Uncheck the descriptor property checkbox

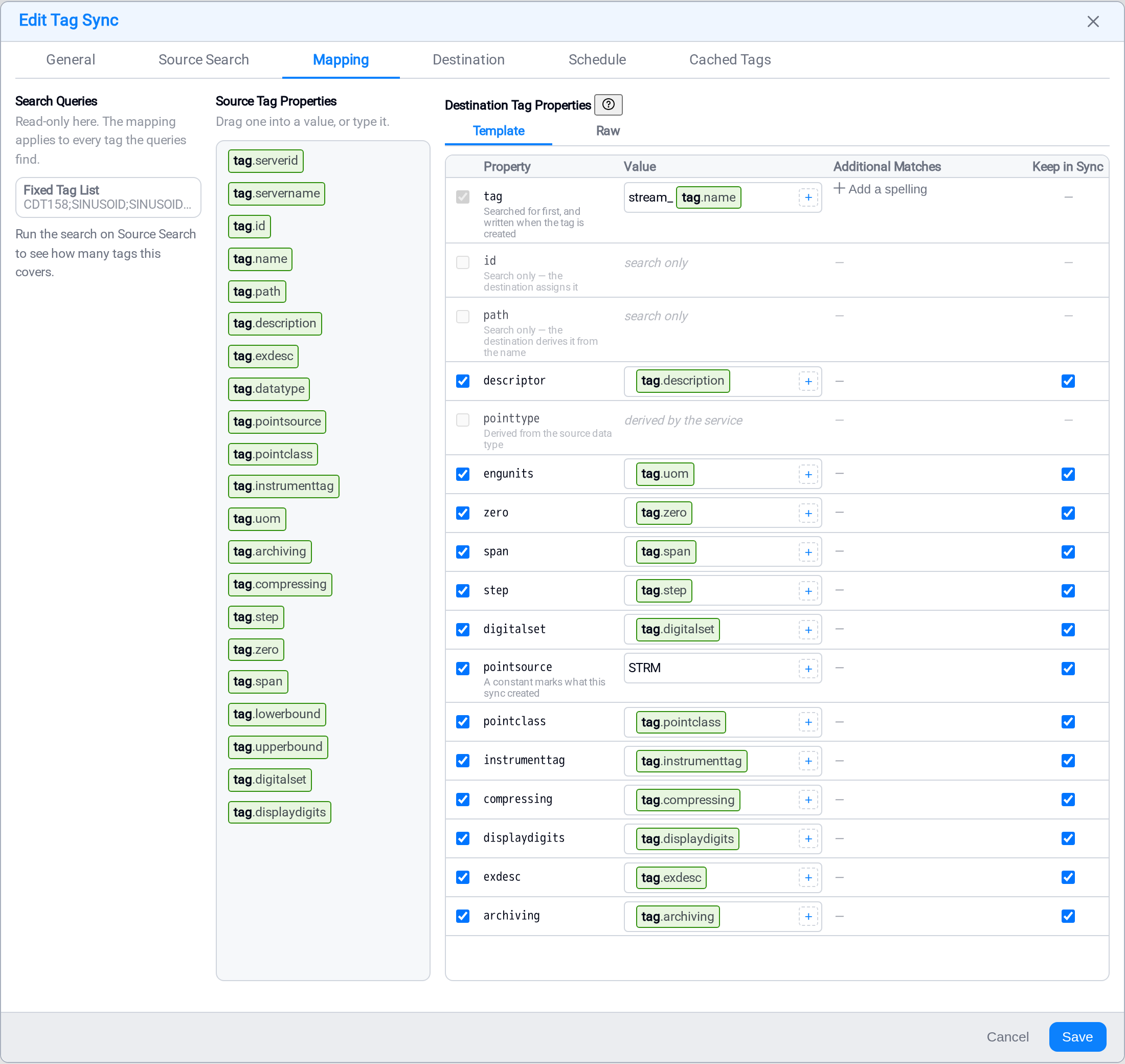point(463,381)
